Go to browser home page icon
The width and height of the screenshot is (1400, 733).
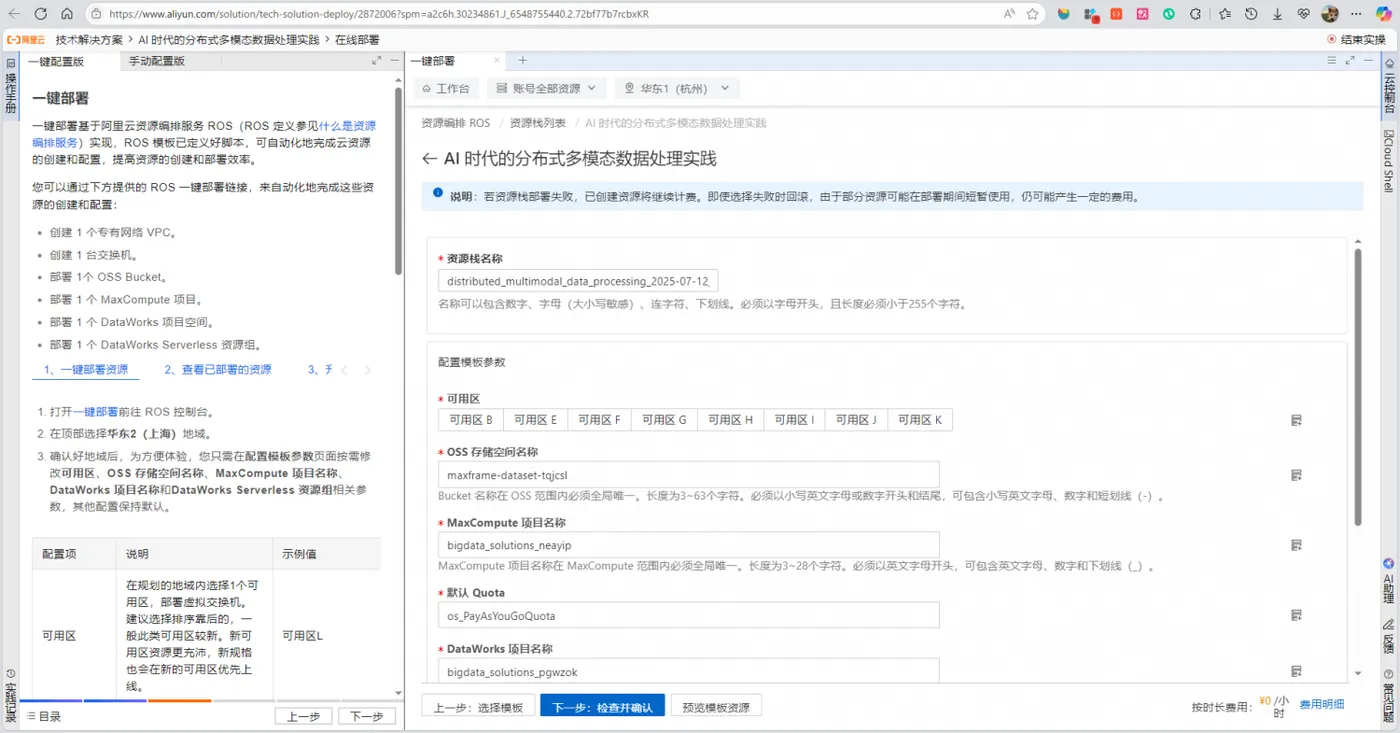[x=67, y=14]
